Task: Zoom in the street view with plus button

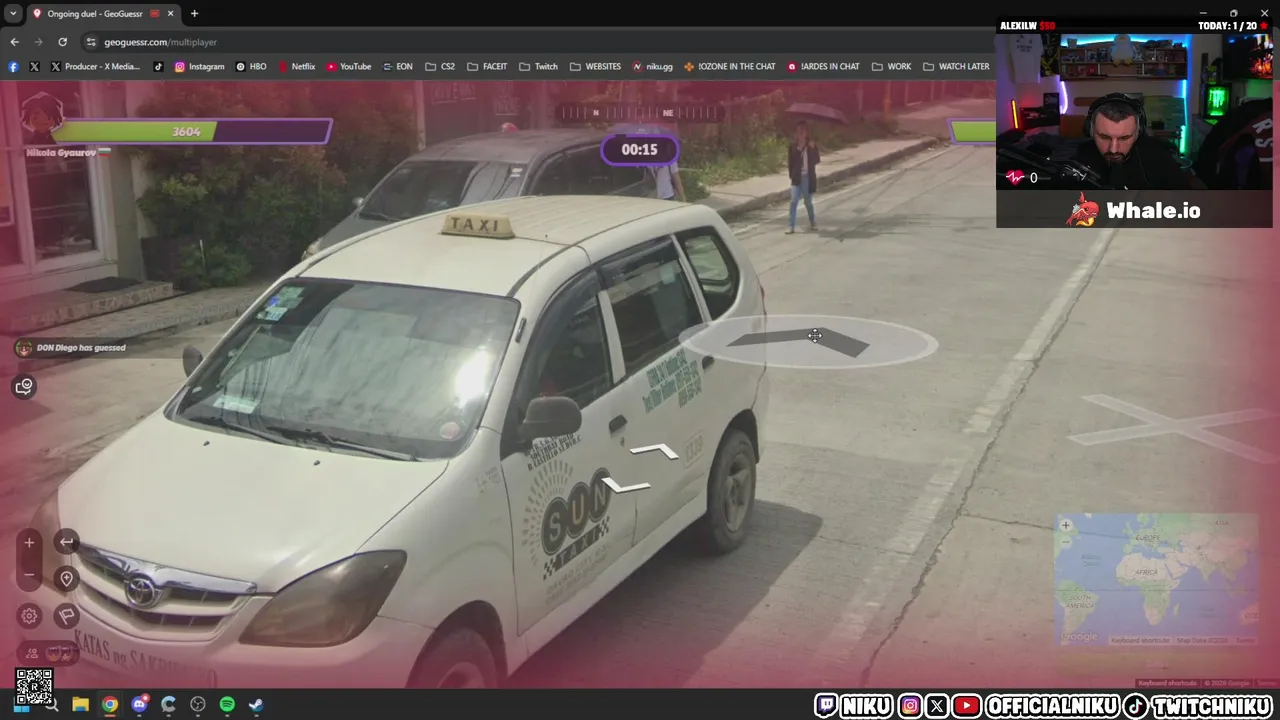Action: [29, 543]
